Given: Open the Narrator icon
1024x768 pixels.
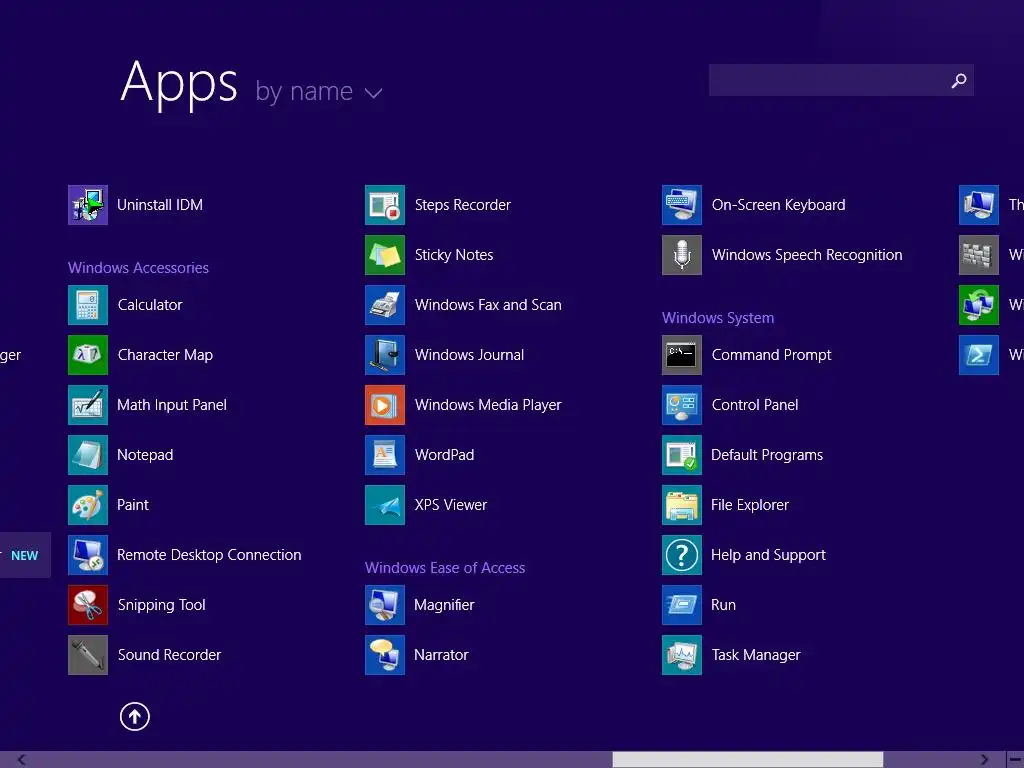Looking at the screenshot, I should (385, 655).
